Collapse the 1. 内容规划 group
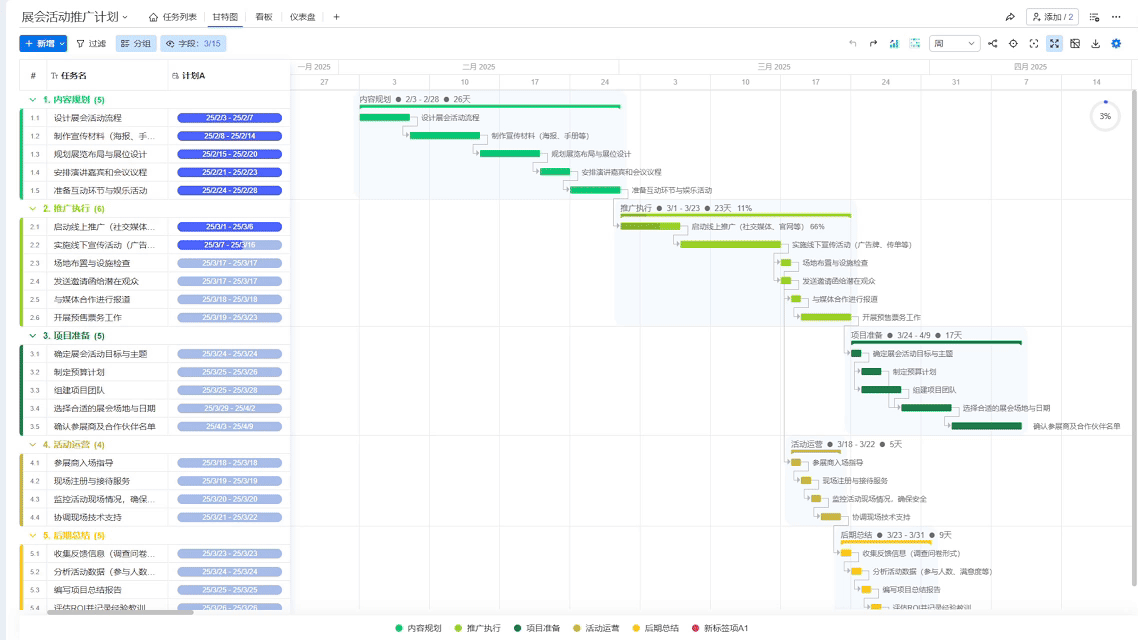1138x640 pixels. click(x=33, y=100)
